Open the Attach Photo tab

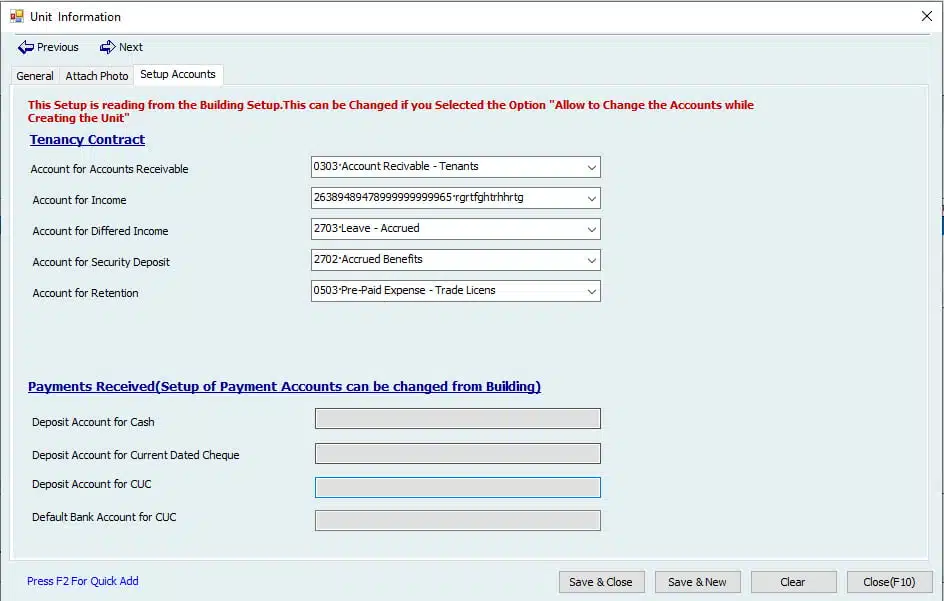(97, 76)
